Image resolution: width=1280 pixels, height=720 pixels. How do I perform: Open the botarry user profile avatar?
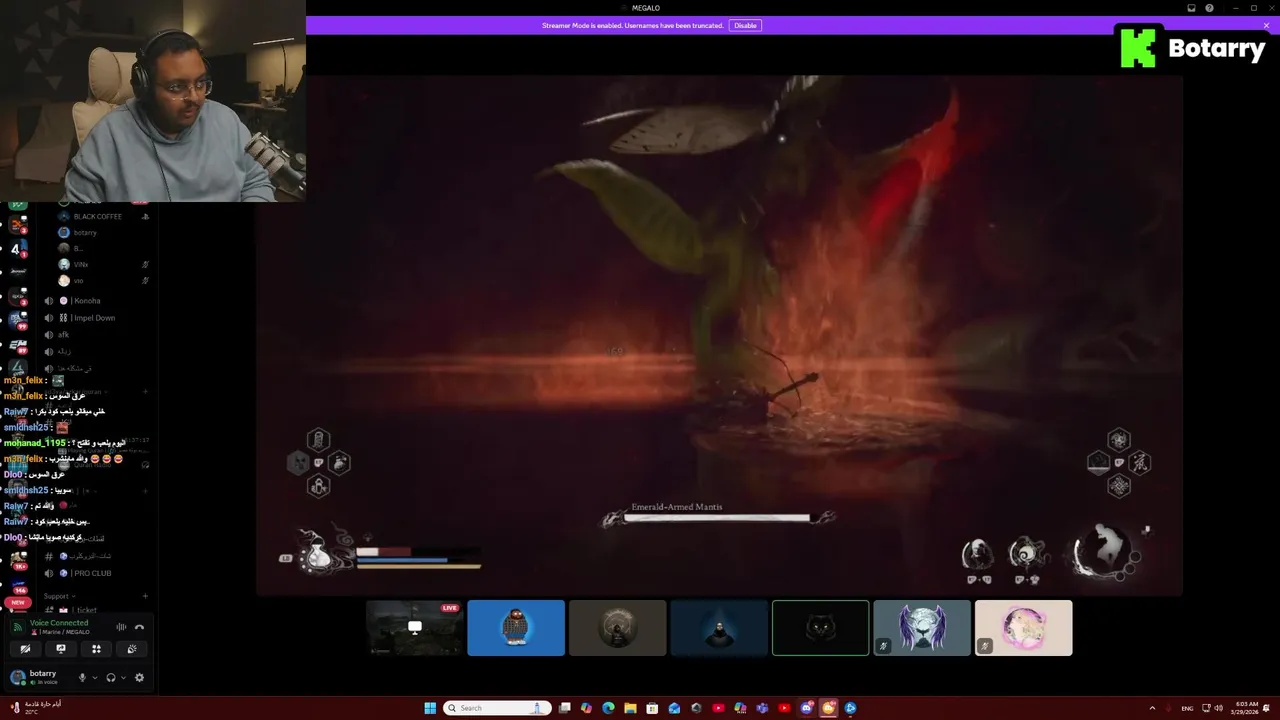(x=17, y=677)
